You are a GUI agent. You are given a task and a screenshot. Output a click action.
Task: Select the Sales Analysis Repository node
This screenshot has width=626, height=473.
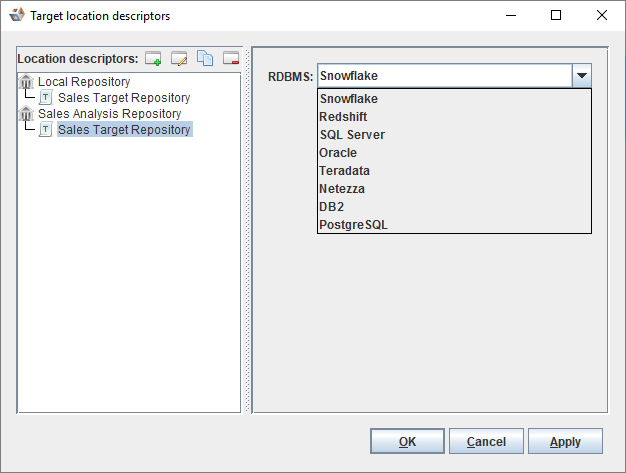[x=109, y=113]
